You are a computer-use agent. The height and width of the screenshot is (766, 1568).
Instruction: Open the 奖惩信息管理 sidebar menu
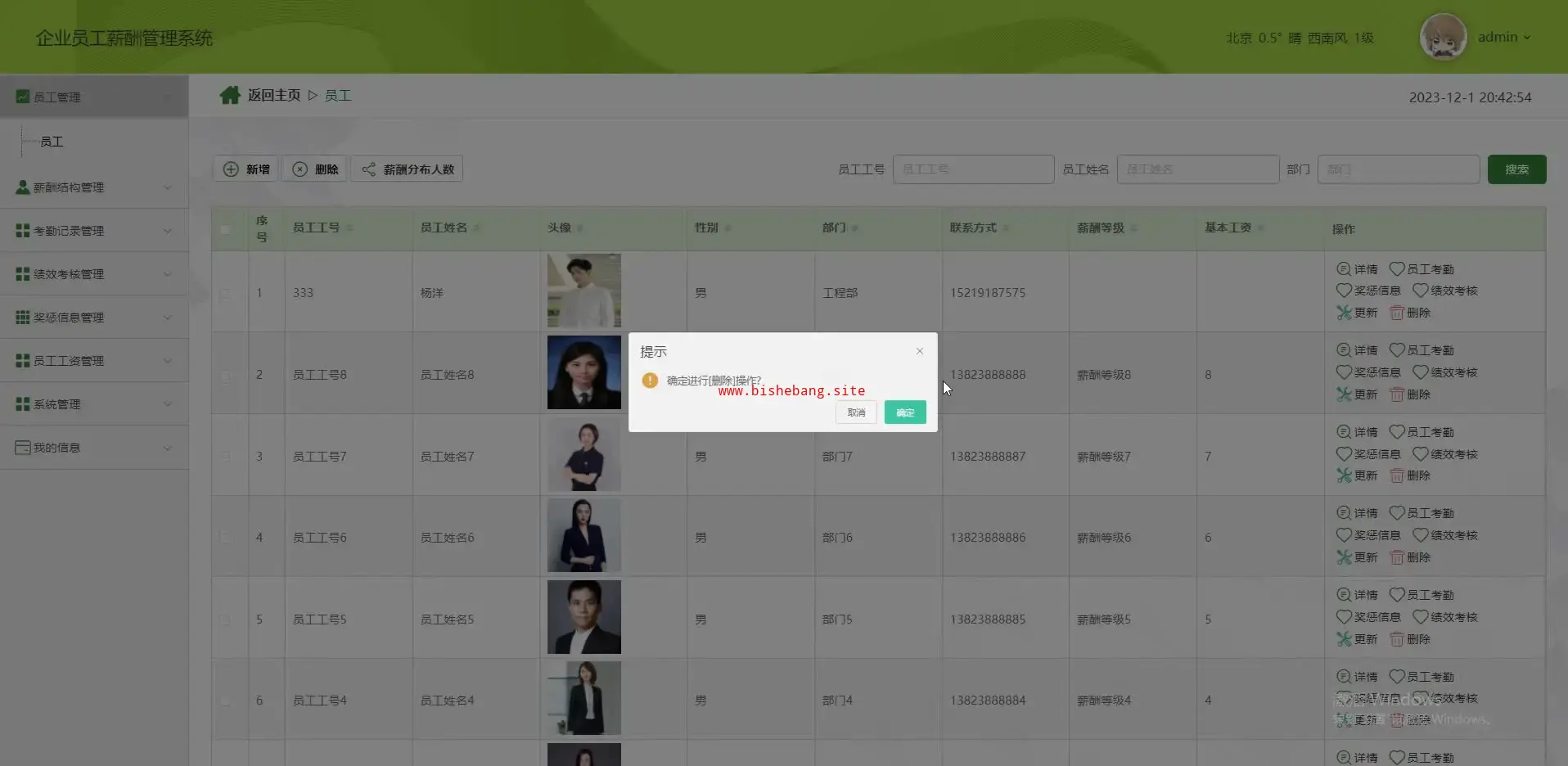pos(94,318)
